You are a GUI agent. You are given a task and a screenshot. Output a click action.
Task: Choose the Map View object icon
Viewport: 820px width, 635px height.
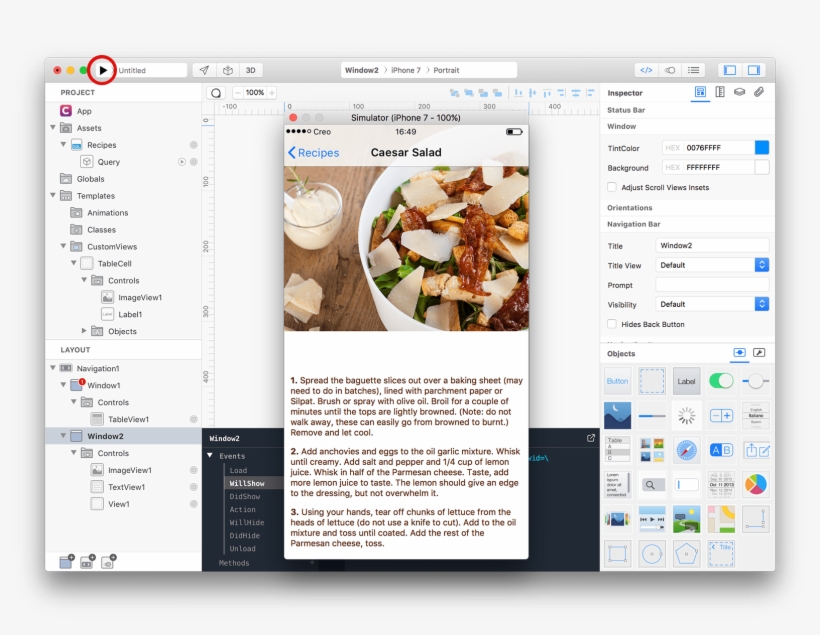click(x=720, y=519)
